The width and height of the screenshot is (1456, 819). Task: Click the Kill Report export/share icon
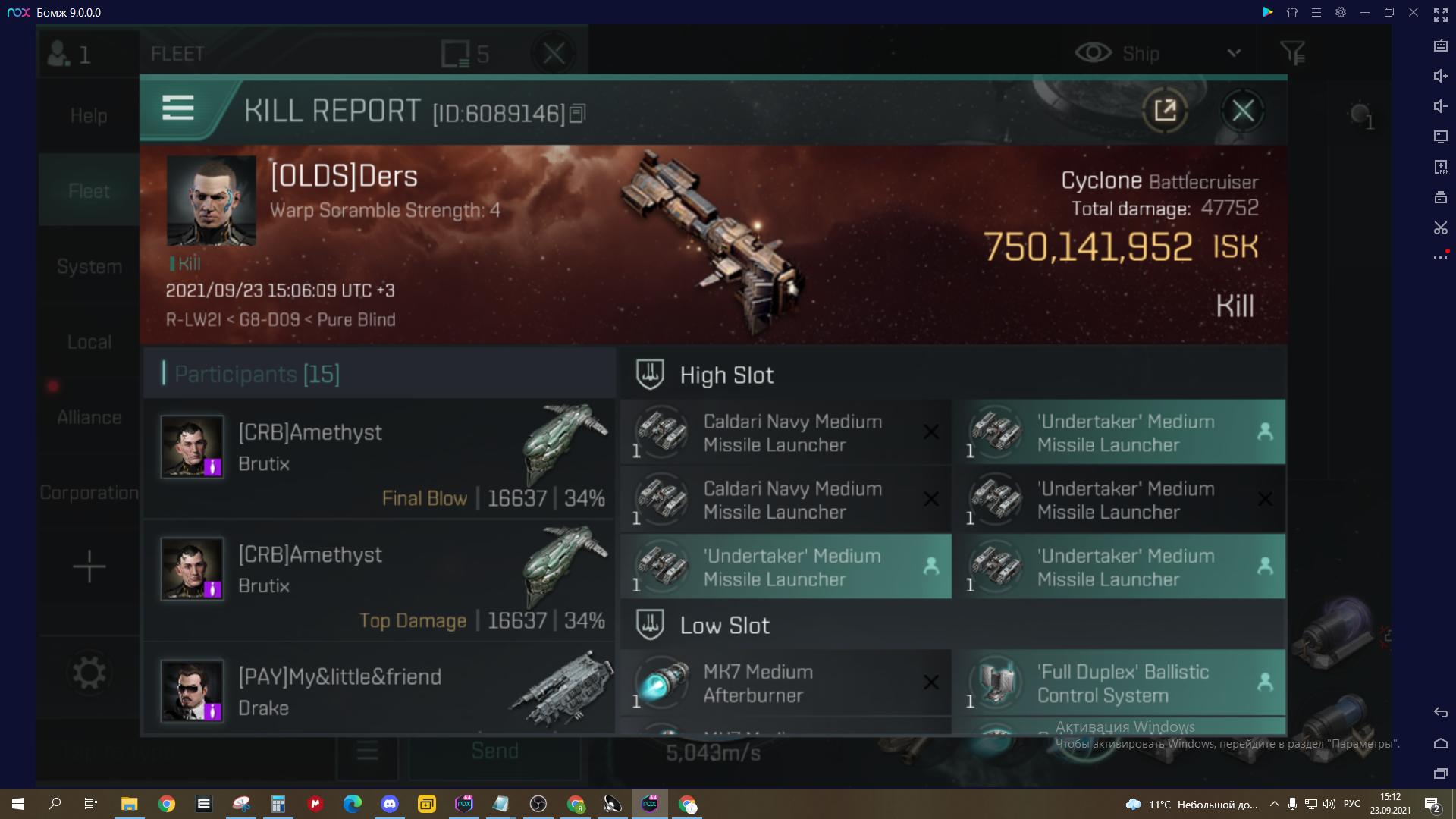(1163, 110)
